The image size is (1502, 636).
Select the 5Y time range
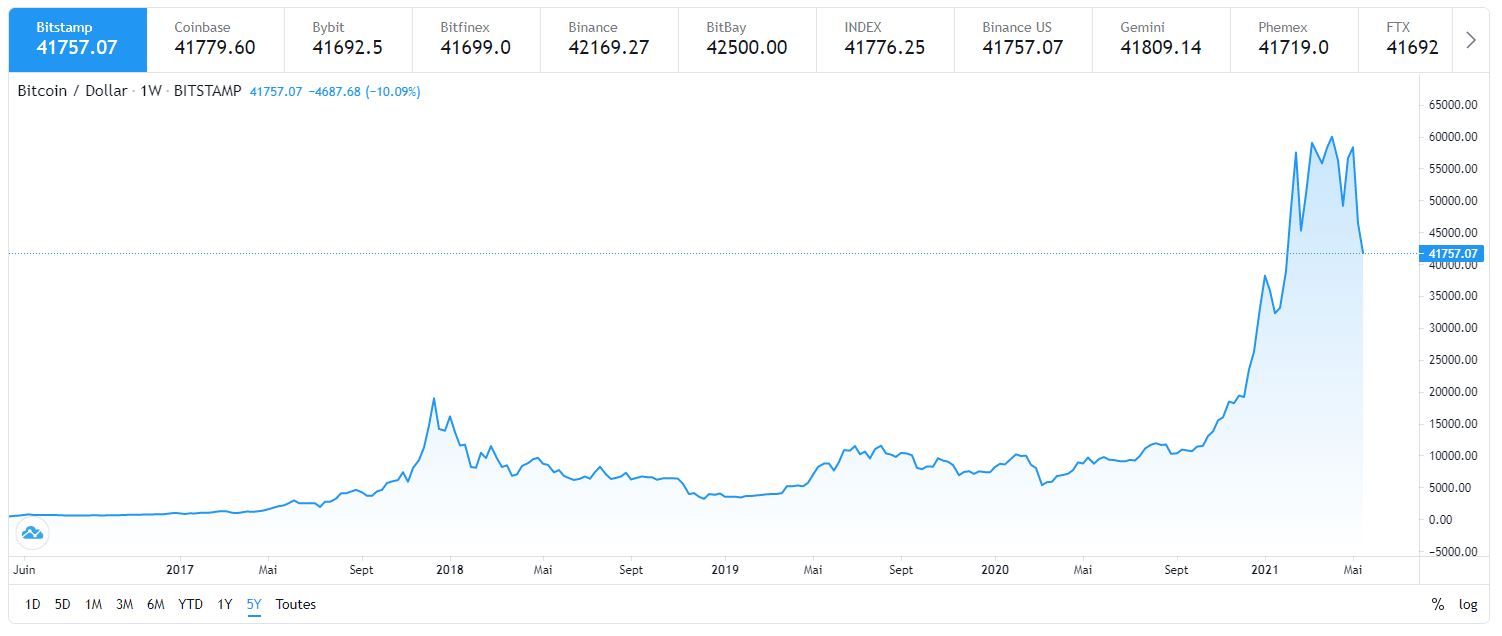(254, 604)
